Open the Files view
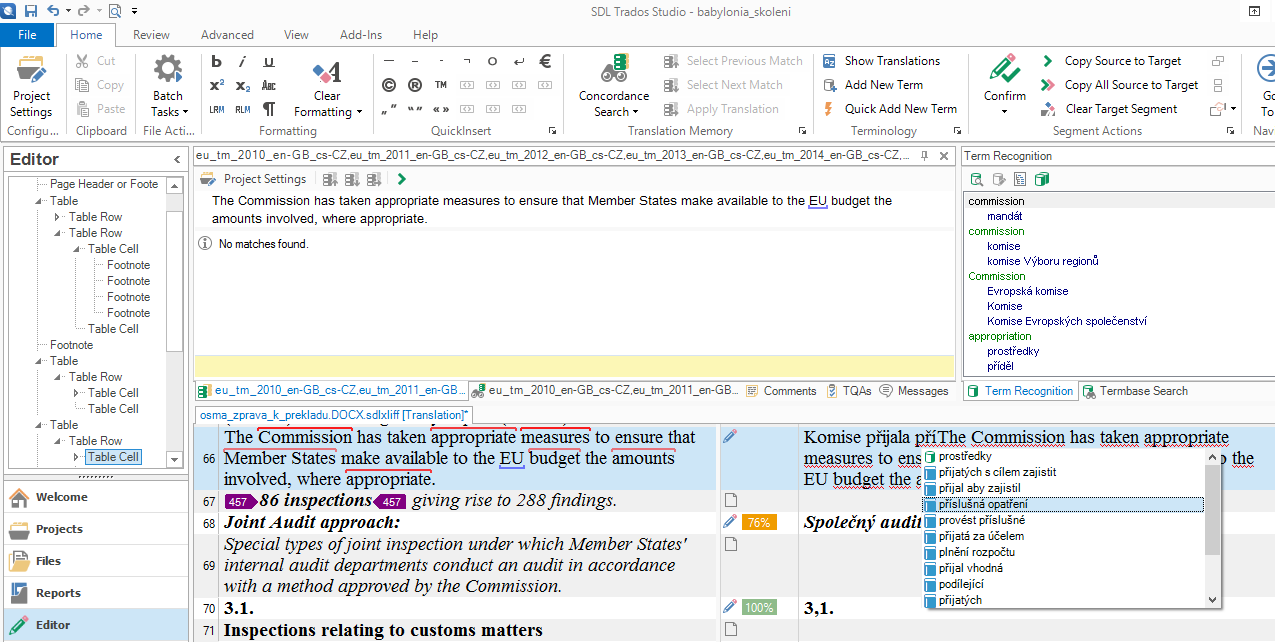Screen dimensions: 1275x642 (94, 561)
